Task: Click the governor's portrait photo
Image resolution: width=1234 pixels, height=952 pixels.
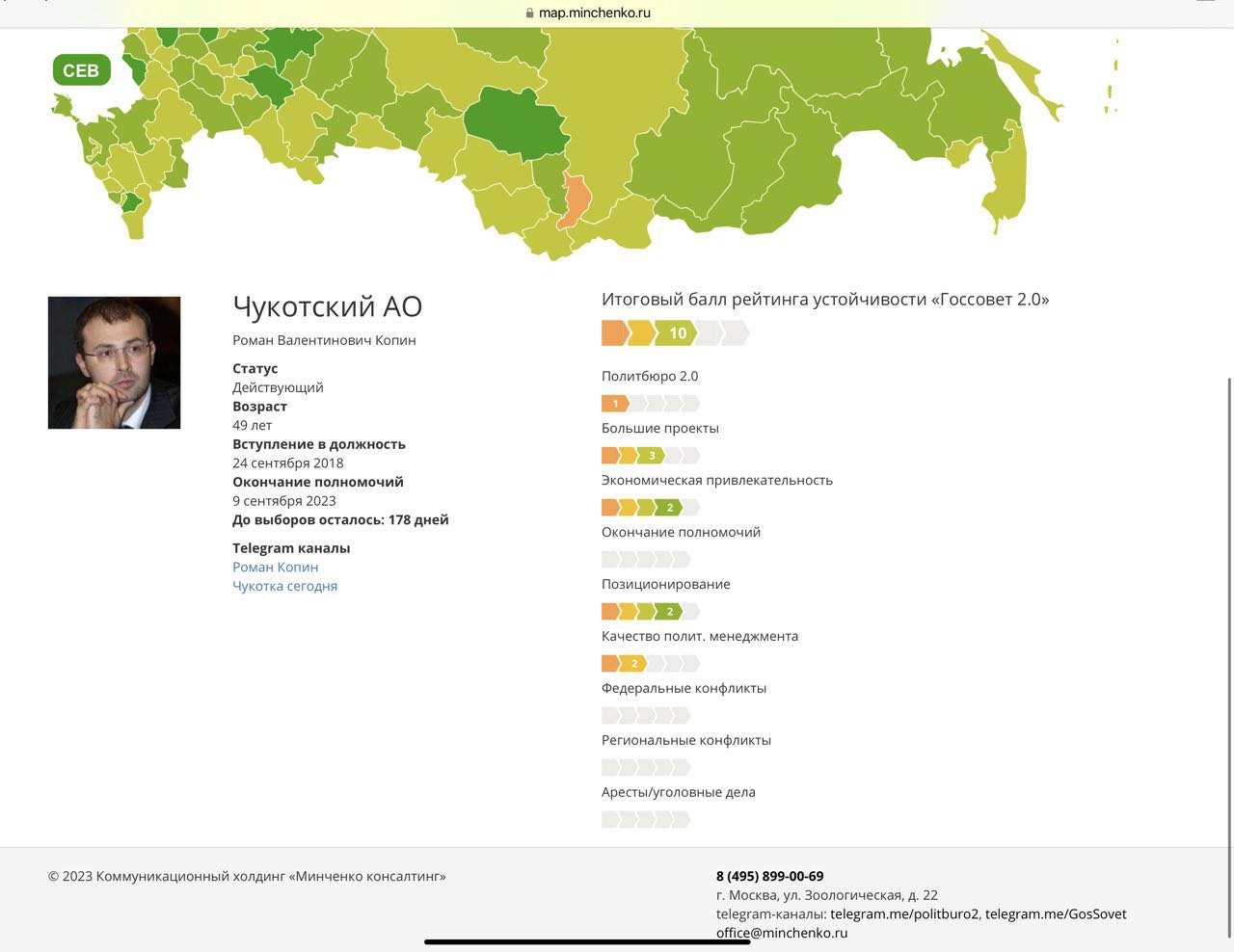Action: point(115,362)
